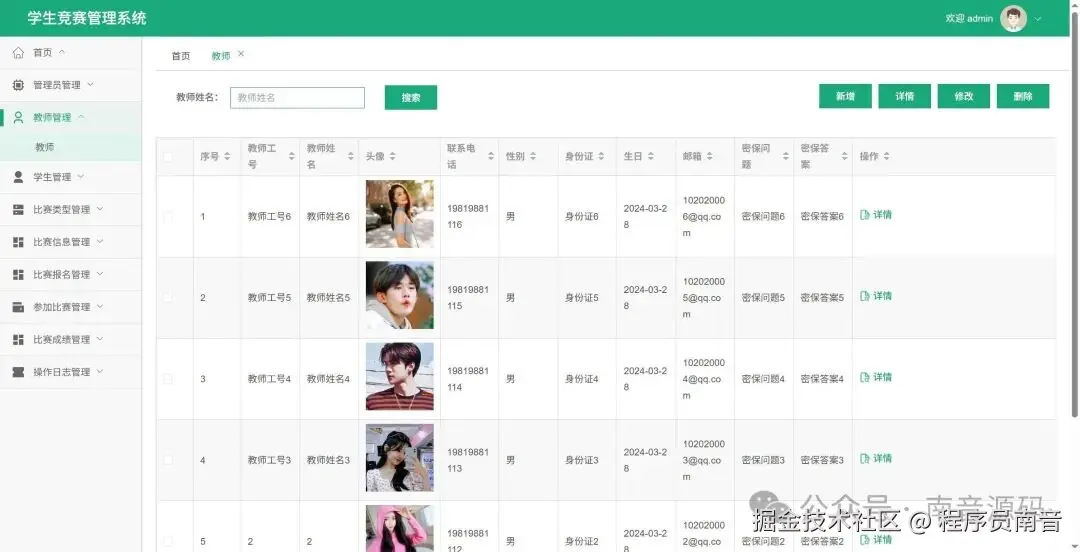Expand the 比赛成绩管理 menu chevron
Viewport: 1080px width, 552px height.
(100, 338)
